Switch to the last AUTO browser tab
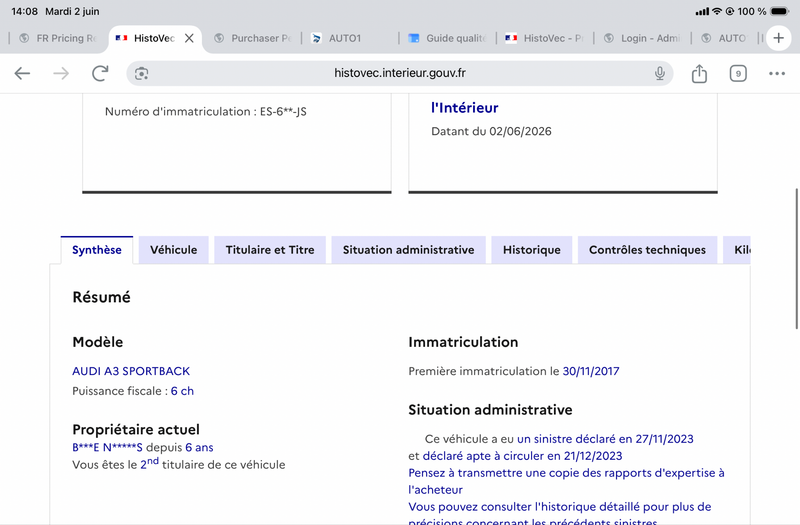The width and height of the screenshot is (800, 525). 724,38
